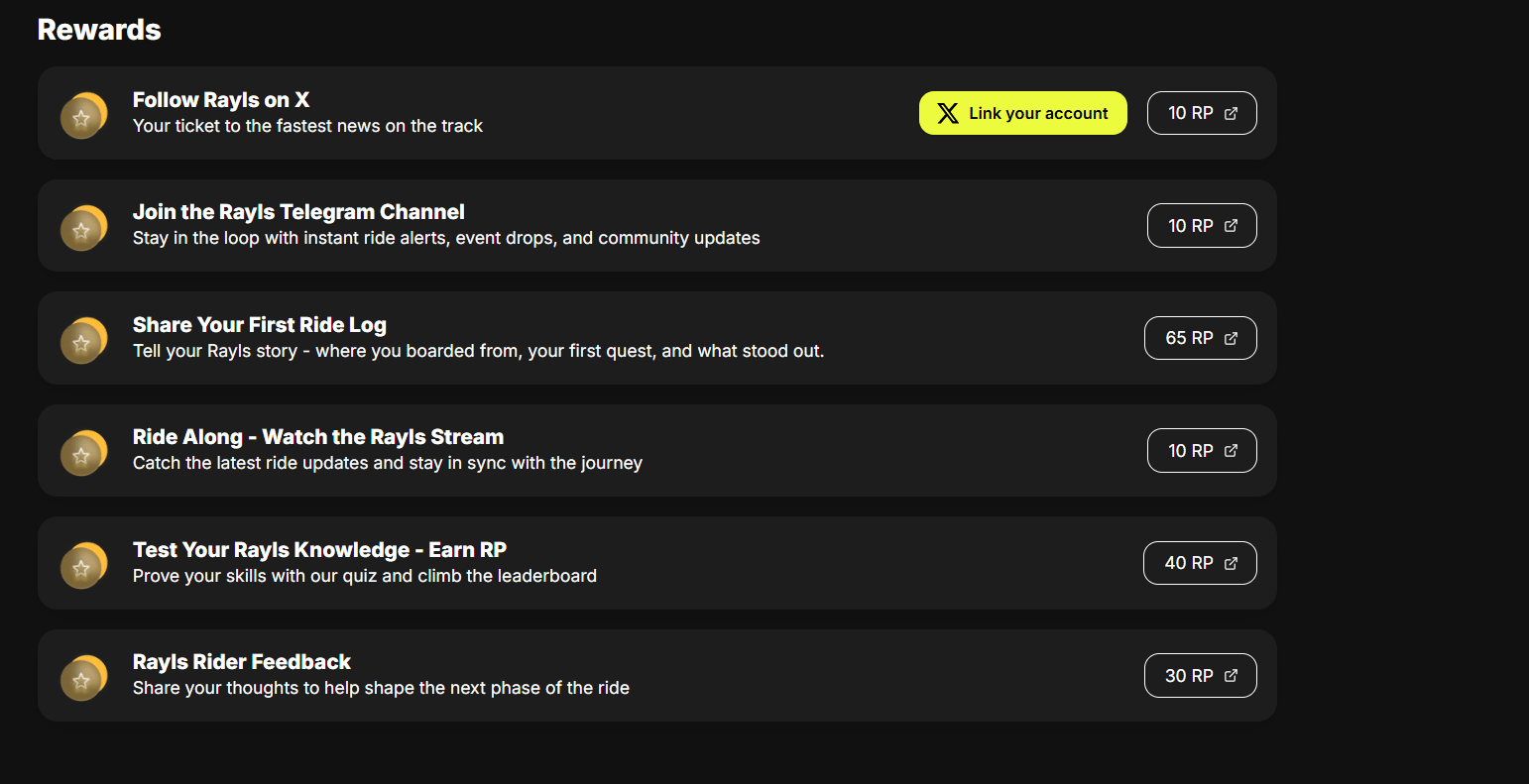The image size is (1529, 784).
Task: Click the coin icon next to Join the Rayls Telegram Channel
Action: pos(83,228)
